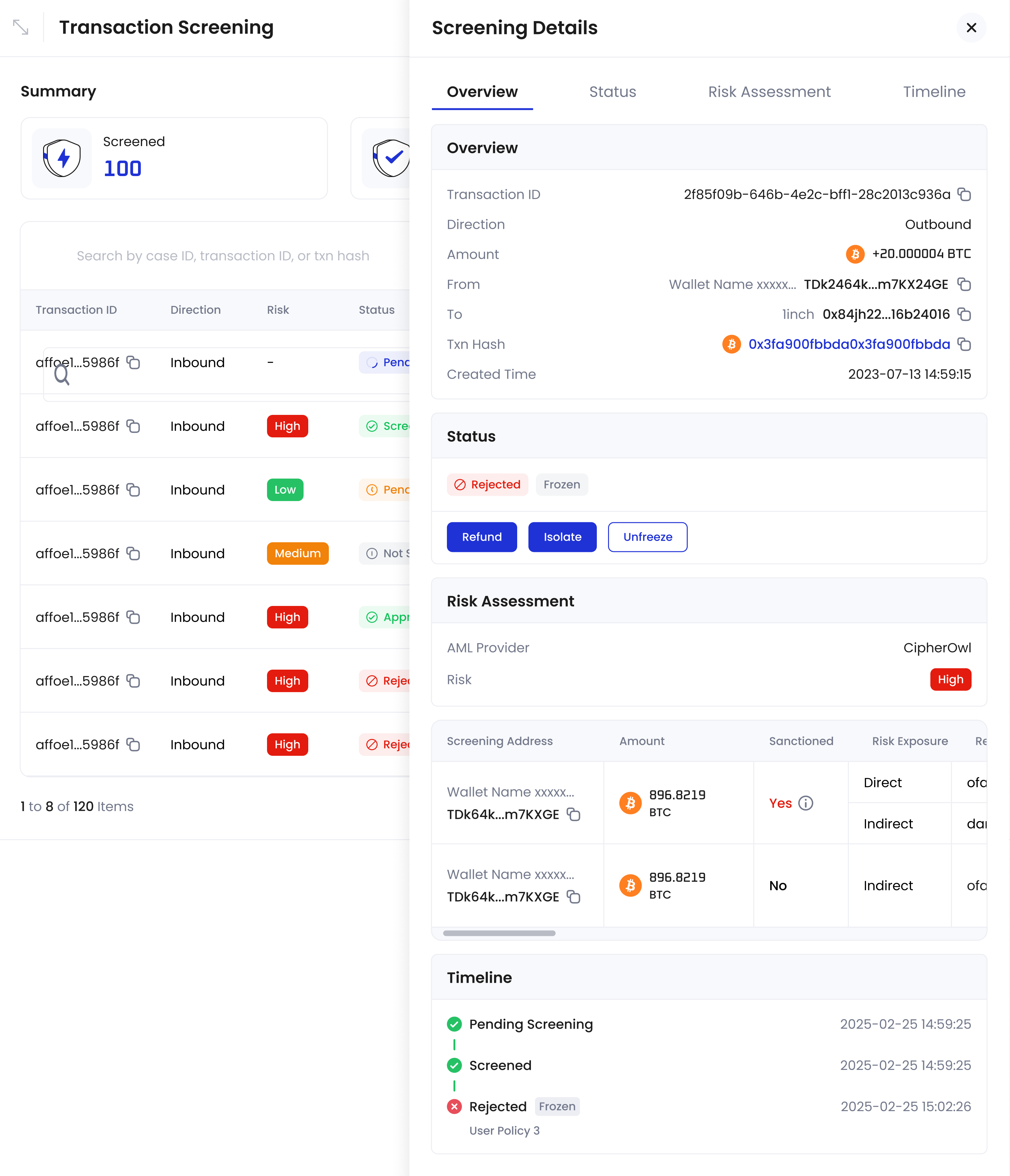Click the Refund button
Image resolution: width=1010 pixels, height=1176 pixels.
pyautogui.click(x=482, y=537)
